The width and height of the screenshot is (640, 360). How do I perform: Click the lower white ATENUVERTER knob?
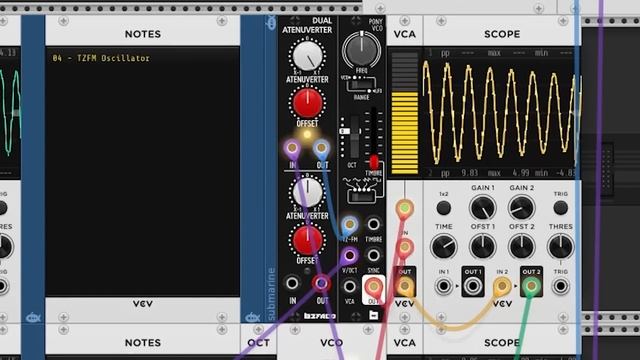click(307, 192)
